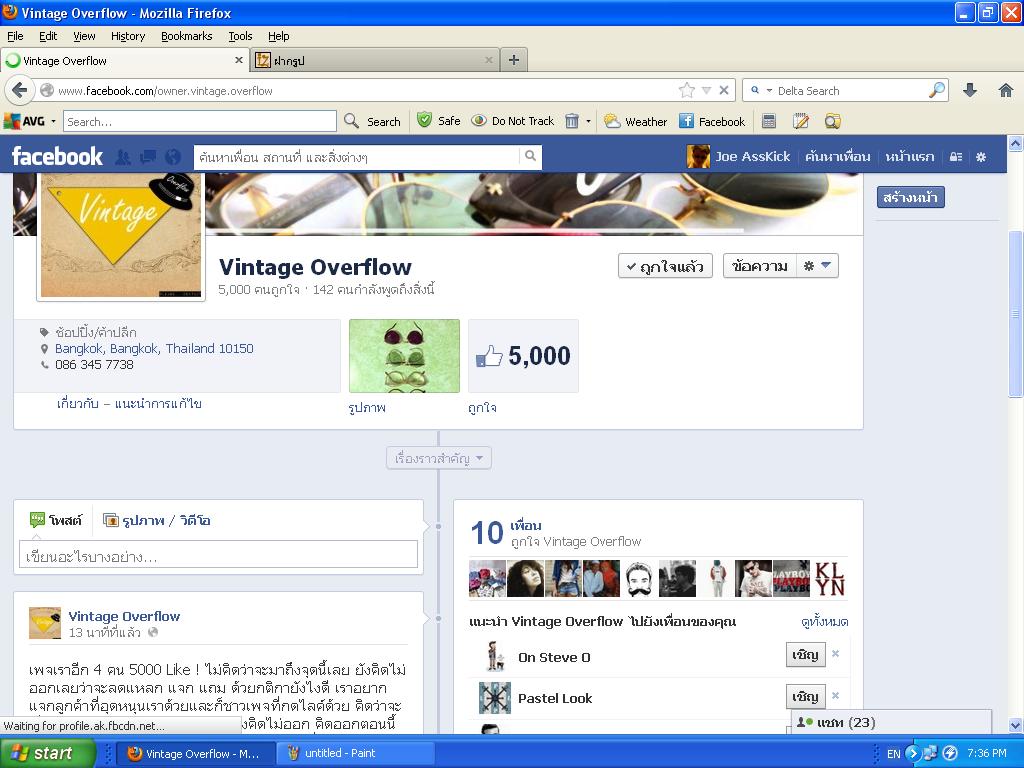1024x768 pixels.
Task: Select the รูปภาพ / วิดีโอ post tab
Action: pos(157,520)
